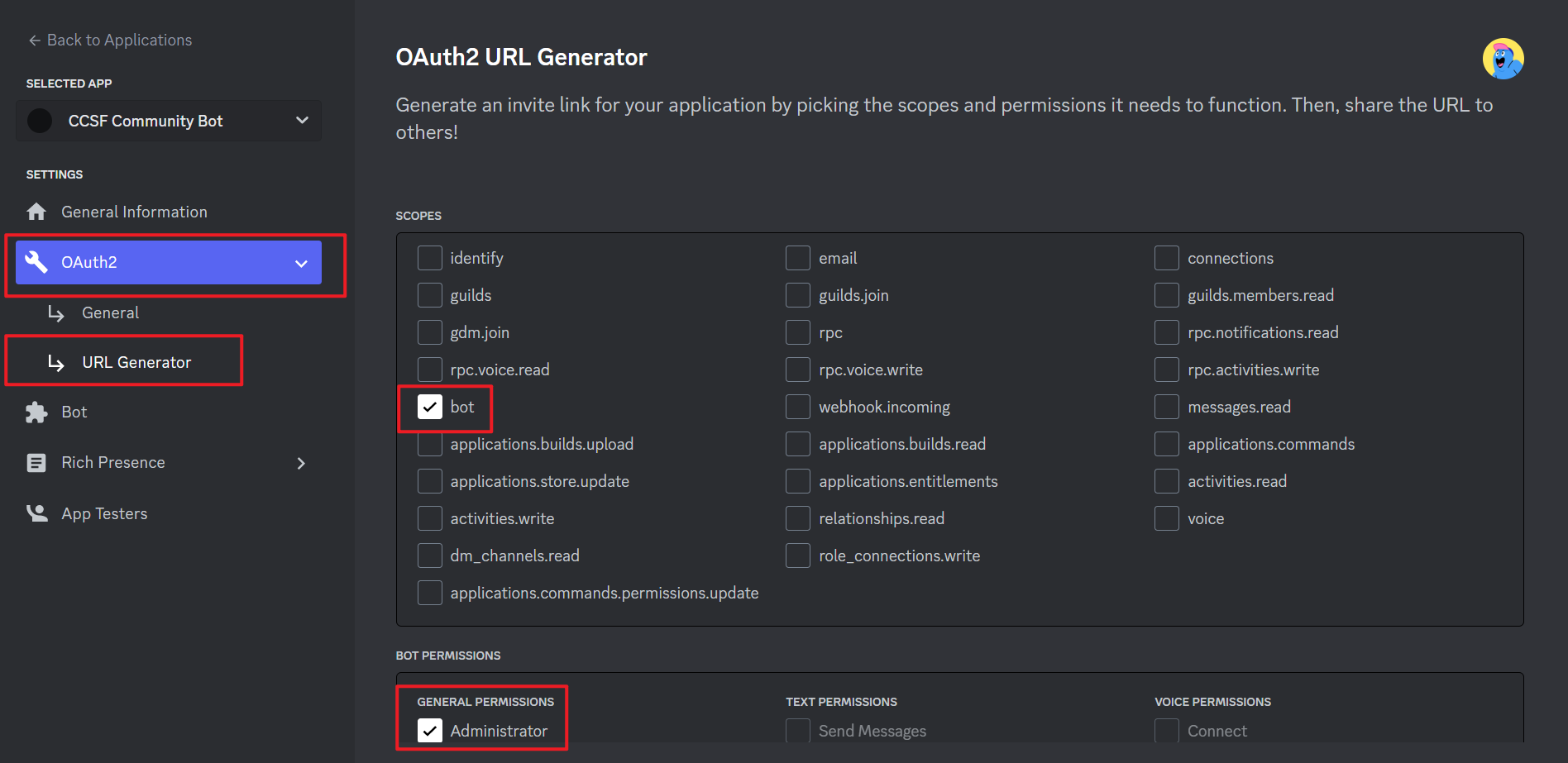Enable the rpc.voice.read scope checkbox

(430, 370)
